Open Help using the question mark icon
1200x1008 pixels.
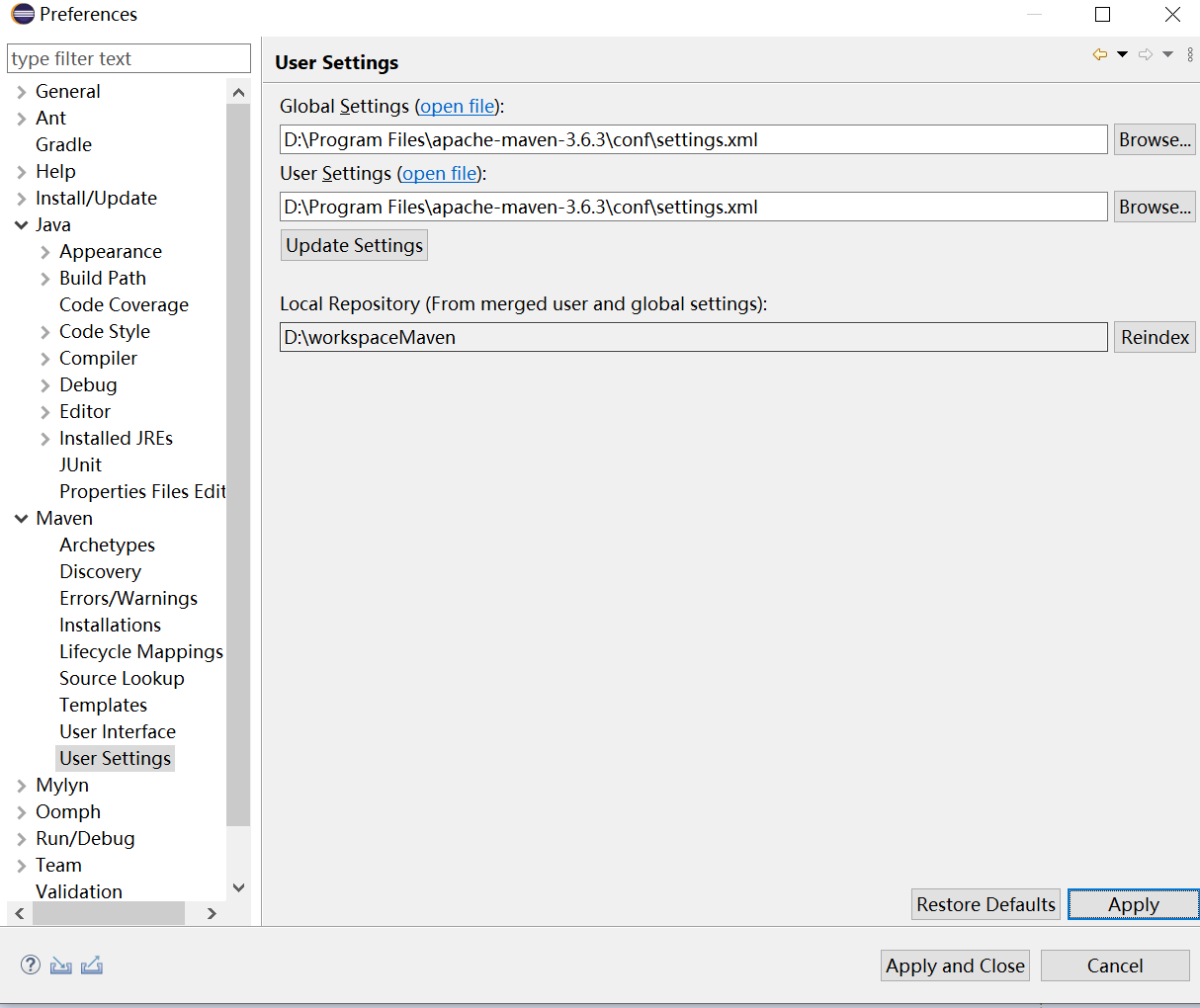(31, 965)
